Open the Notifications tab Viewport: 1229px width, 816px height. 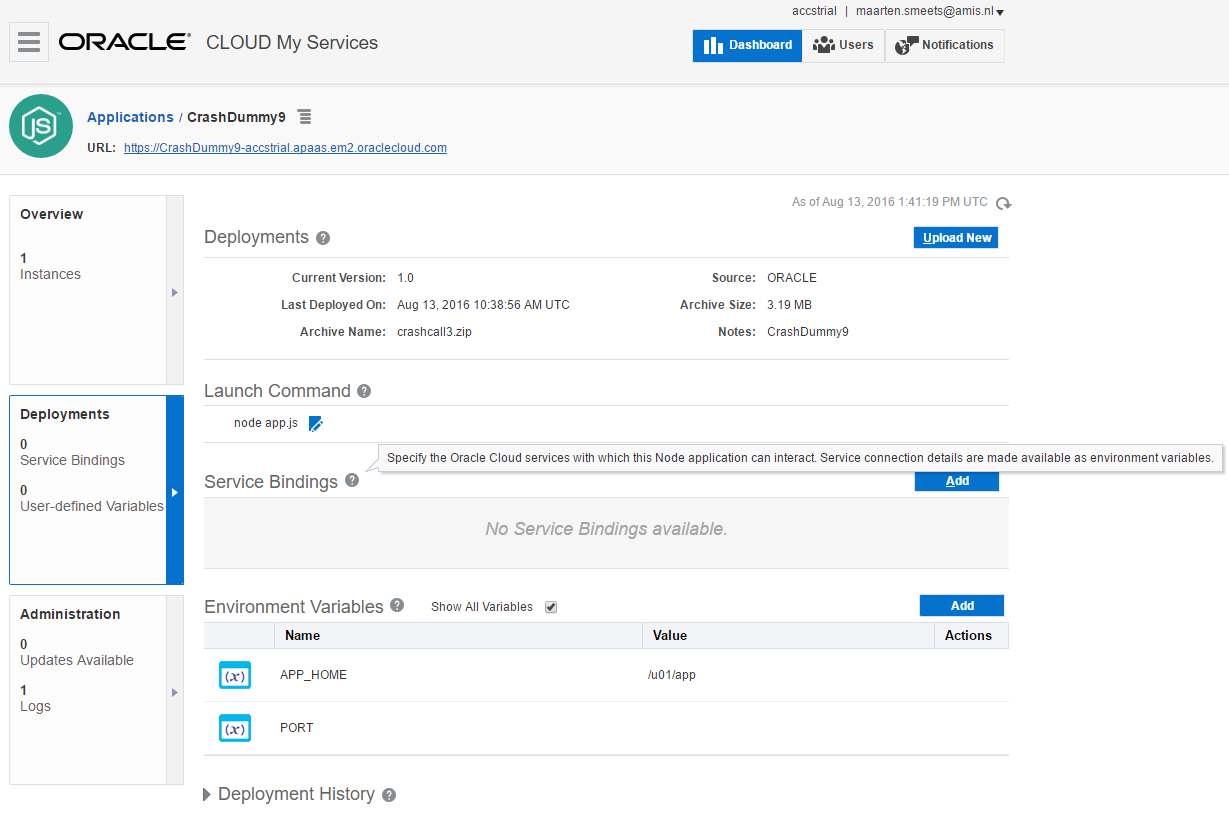coord(944,45)
